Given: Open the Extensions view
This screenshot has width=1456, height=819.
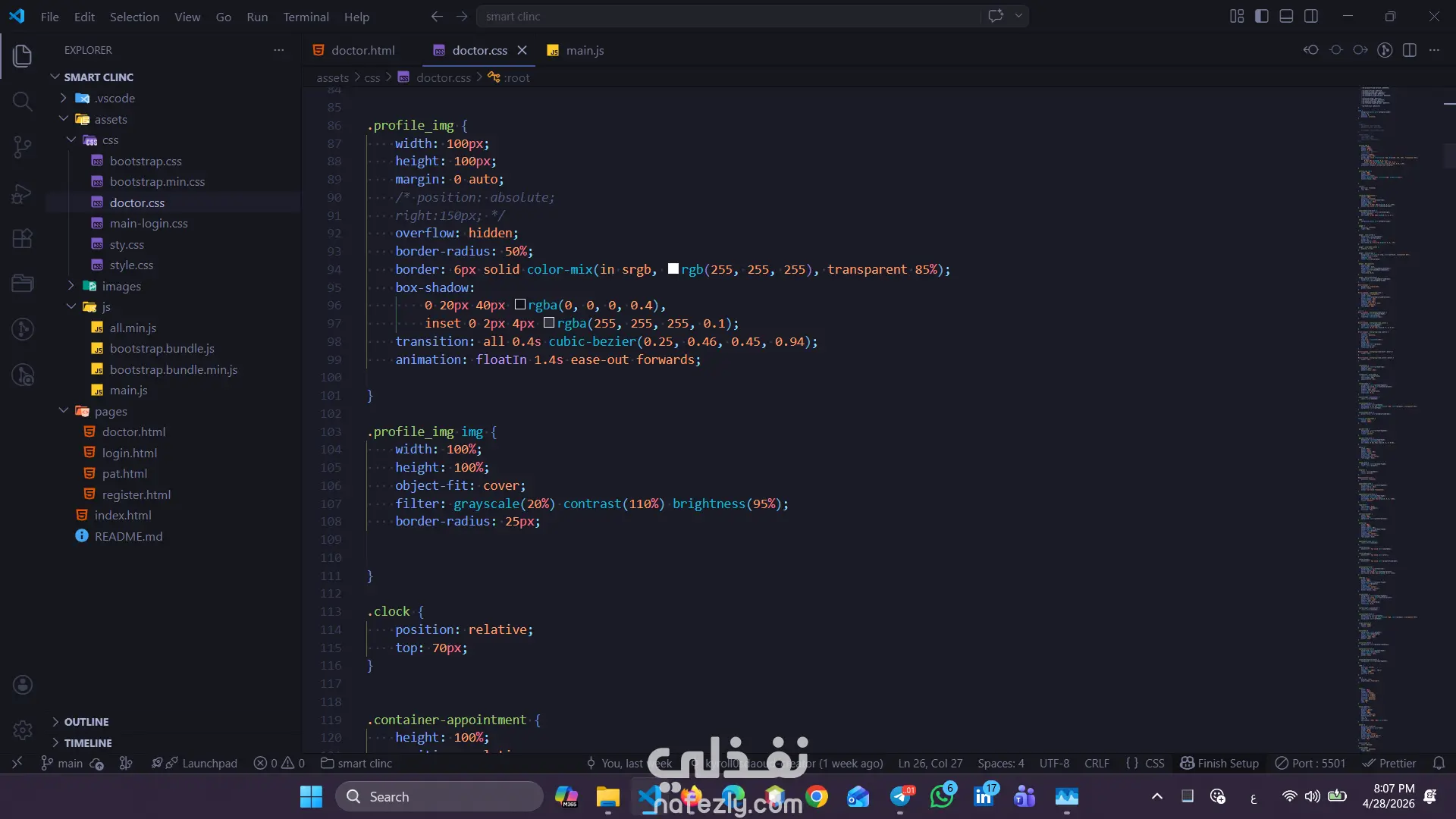Looking at the screenshot, I should point(23,238).
